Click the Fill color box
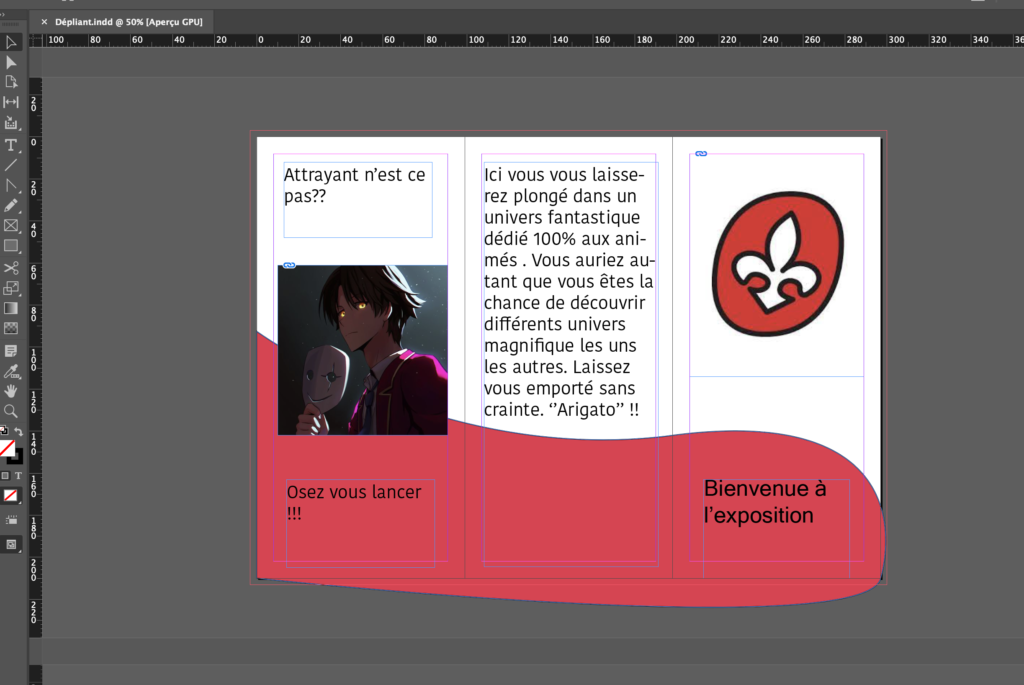The image size is (1024, 685). click(7, 448)
